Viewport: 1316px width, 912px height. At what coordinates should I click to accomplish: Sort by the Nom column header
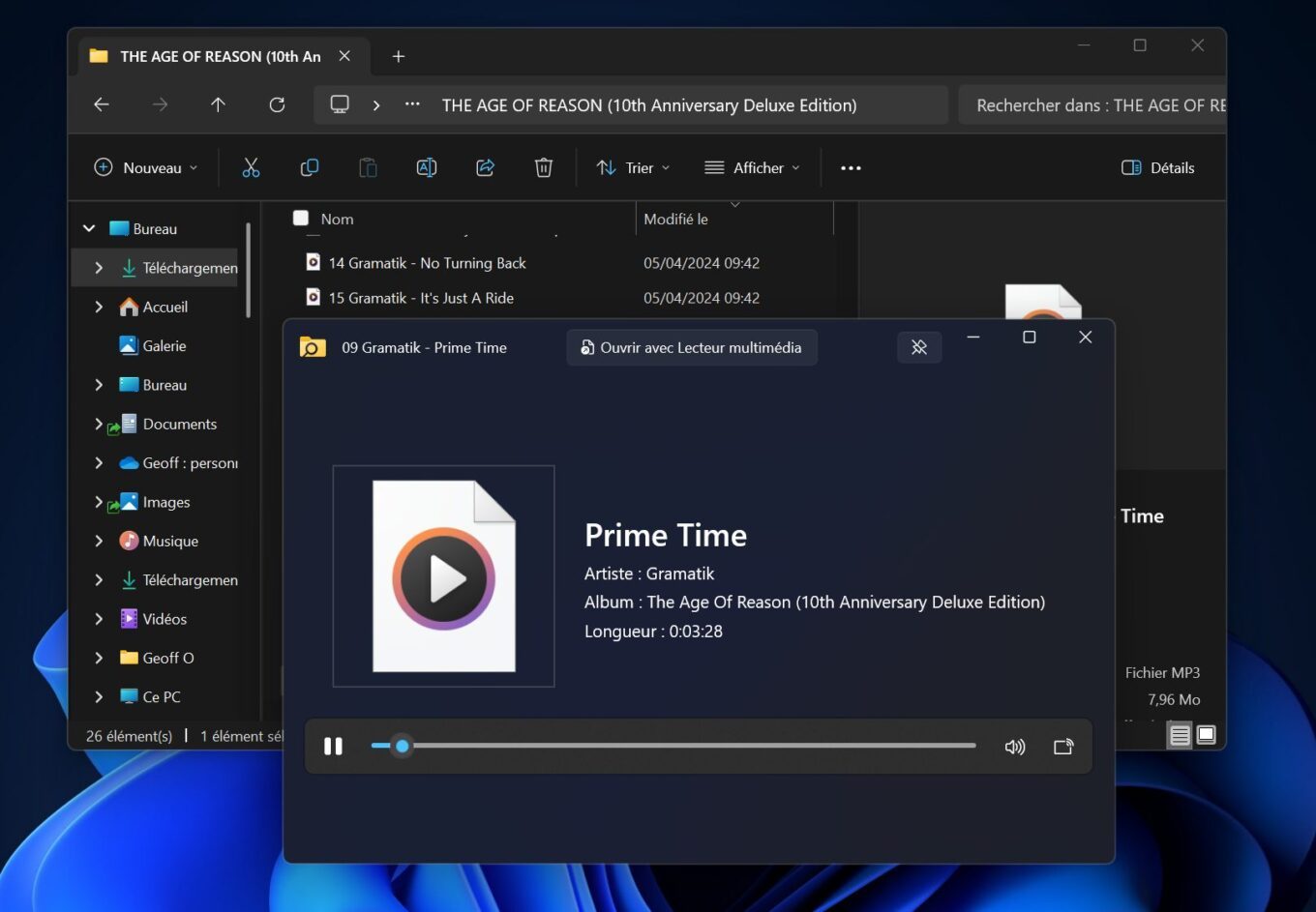coord(337,219)
